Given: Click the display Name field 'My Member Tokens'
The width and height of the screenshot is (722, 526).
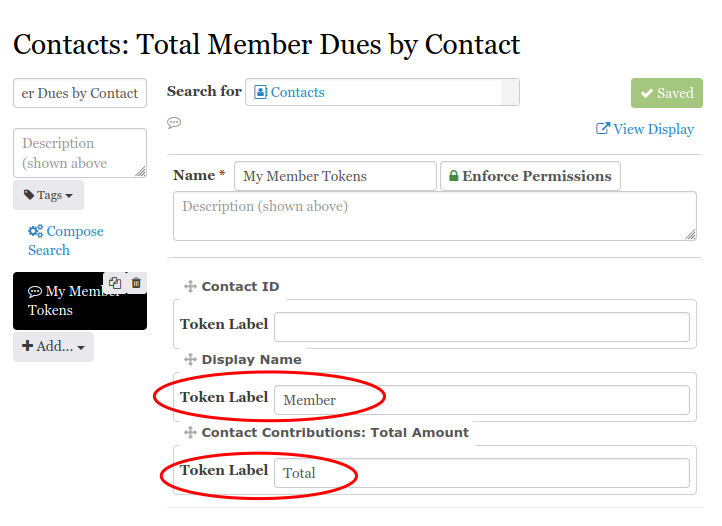Looking at the screenshot, I should pos(335,176).
